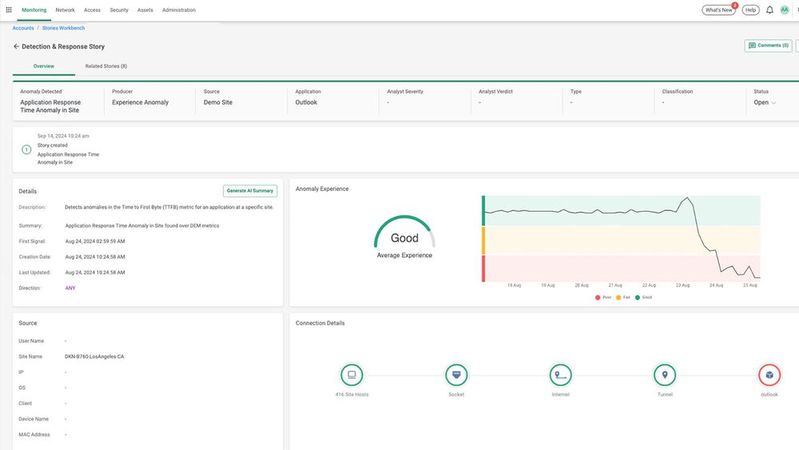
Task: Toggle the Fair legend dot in chart
Action: tap(618, 298)
